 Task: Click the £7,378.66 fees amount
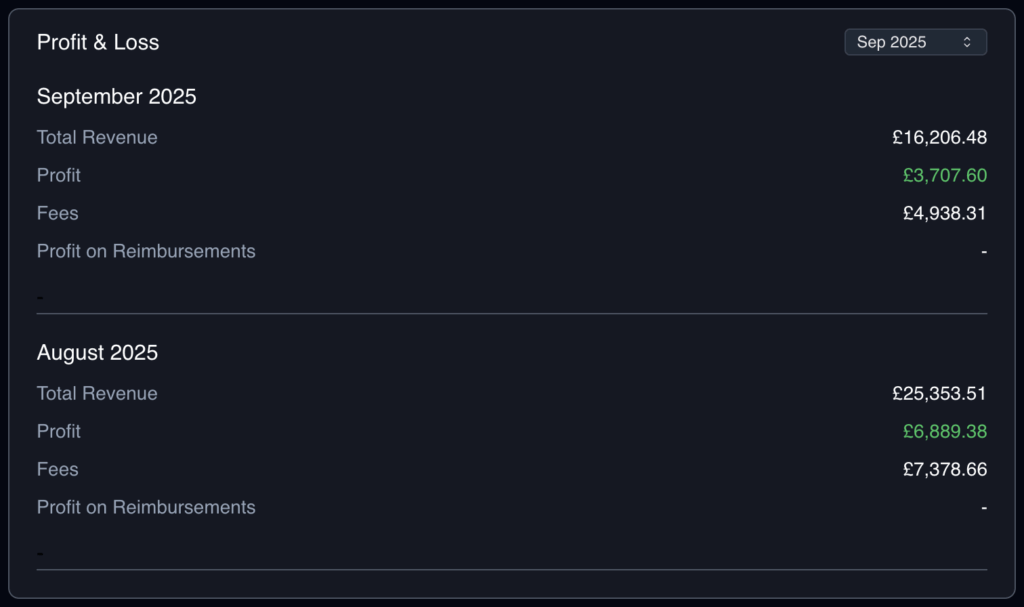944,470
